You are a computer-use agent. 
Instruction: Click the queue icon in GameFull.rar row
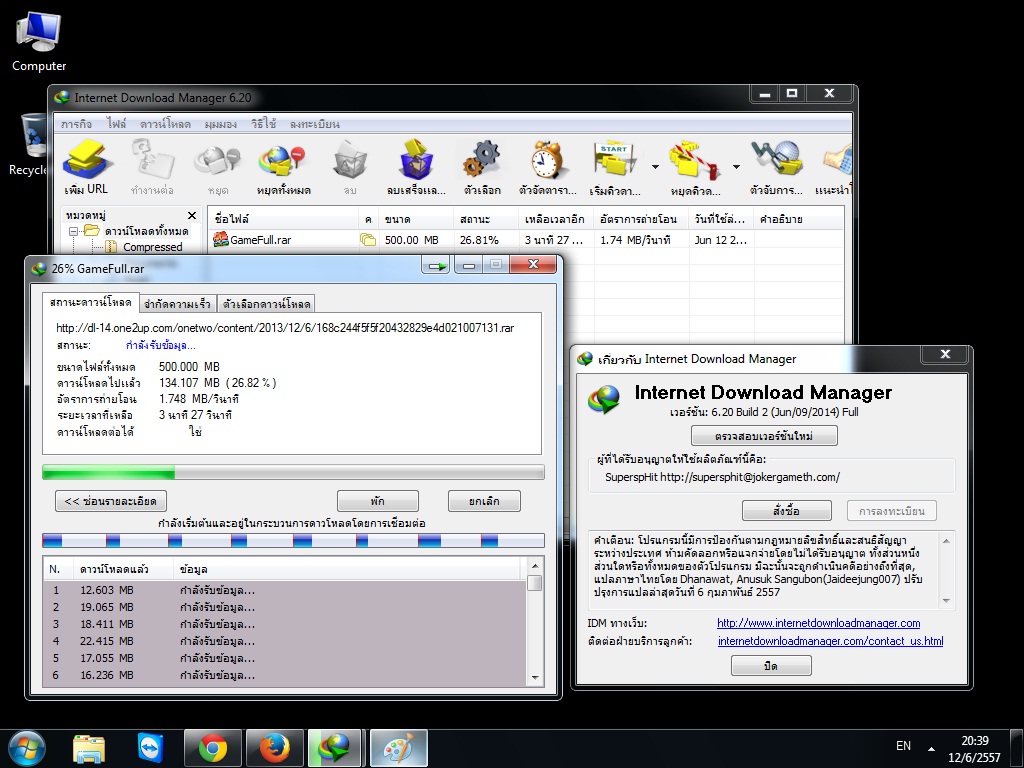(x=368, y=240)
